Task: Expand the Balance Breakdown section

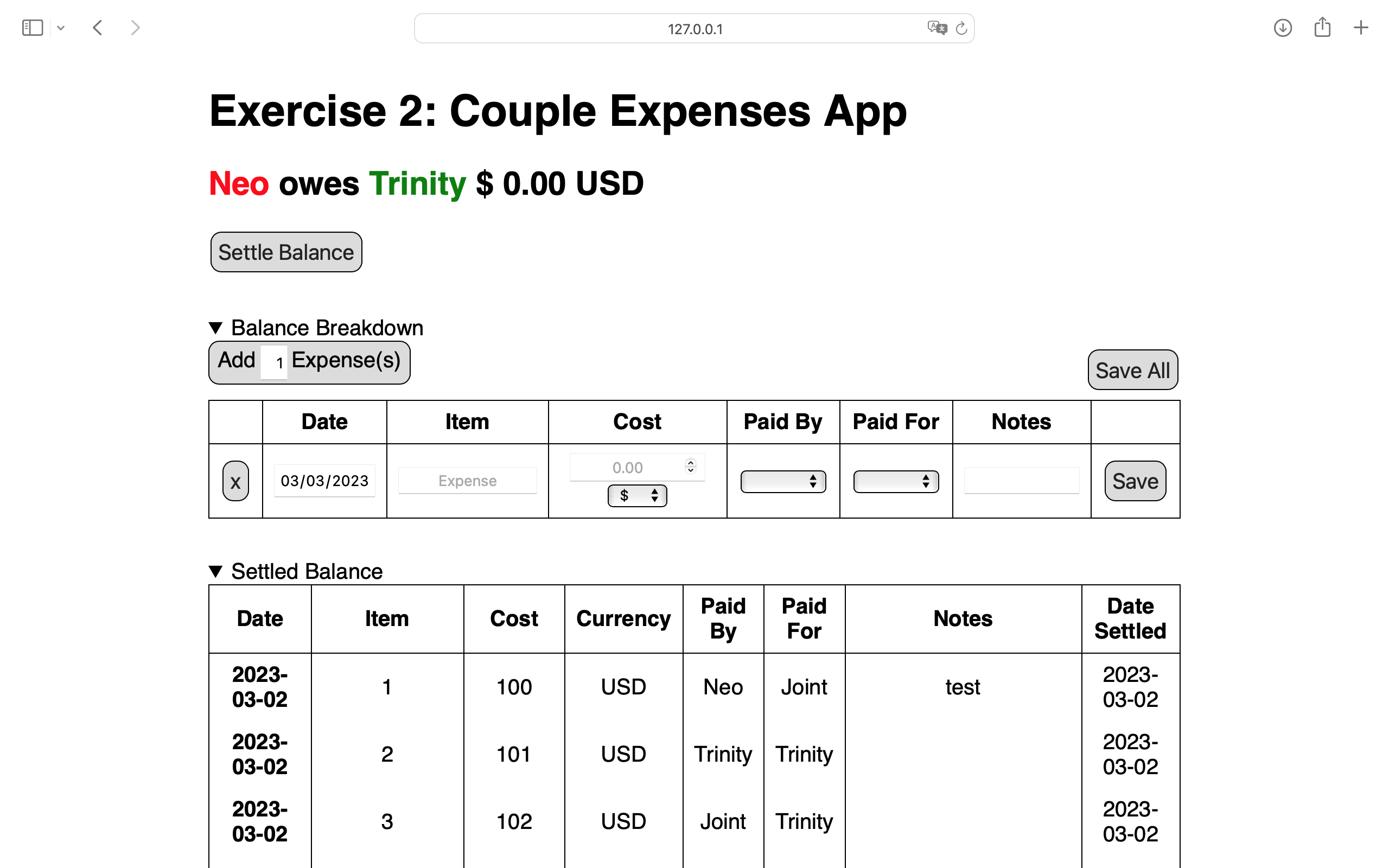Action: tap(217, 328)
